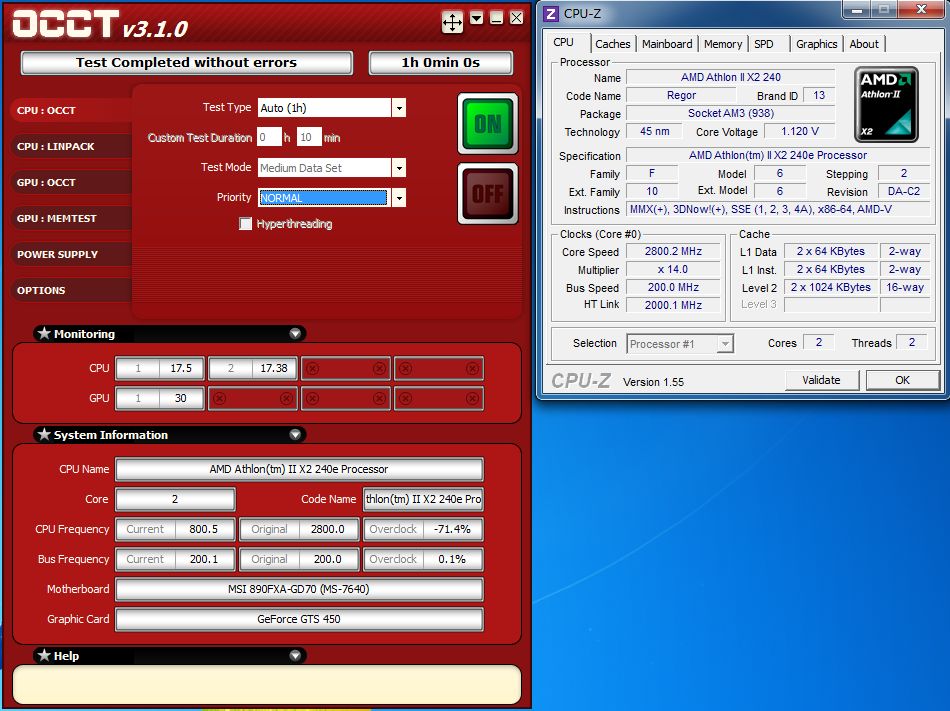
Task: Click the Validate button in CPU-Z
Action: (822, 380)
